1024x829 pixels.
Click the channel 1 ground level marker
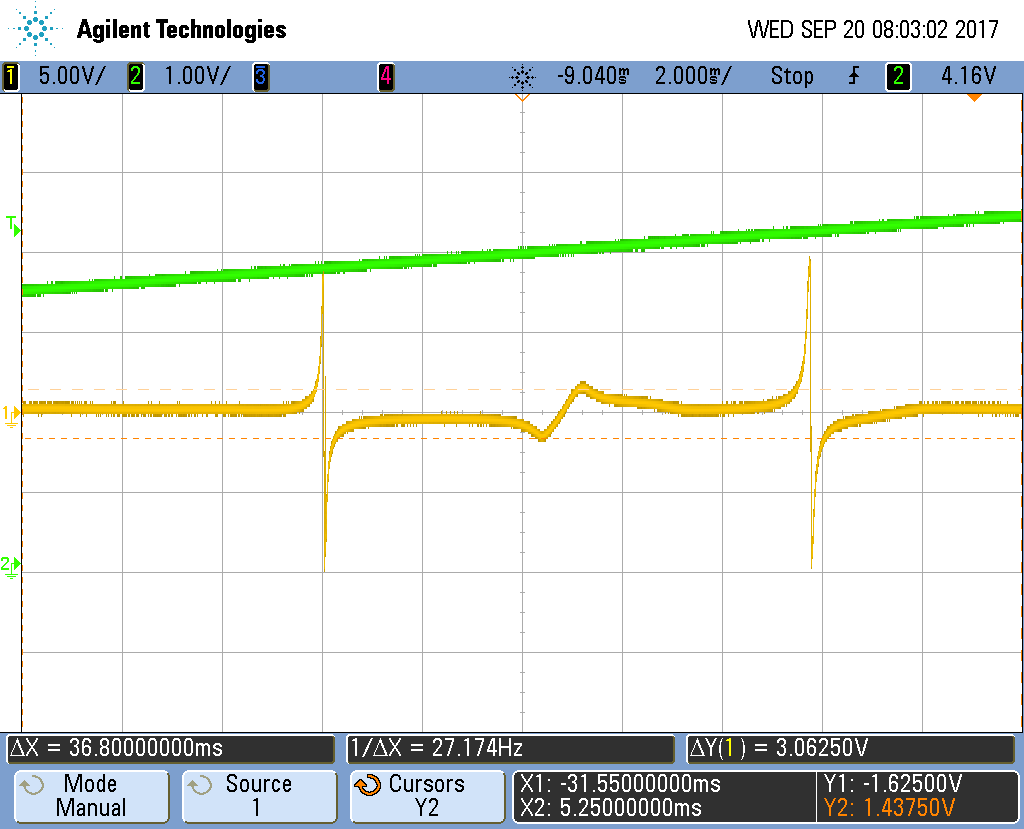click(x=11, y=412)
